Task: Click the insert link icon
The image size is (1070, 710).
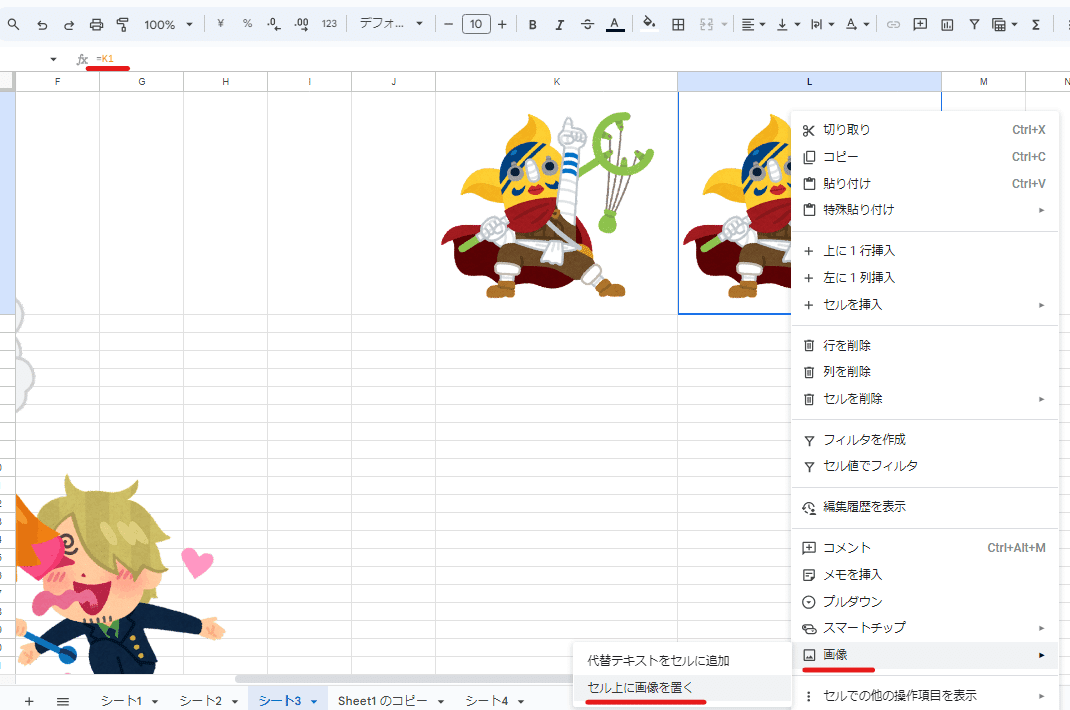Action: (x=893, y=25)
